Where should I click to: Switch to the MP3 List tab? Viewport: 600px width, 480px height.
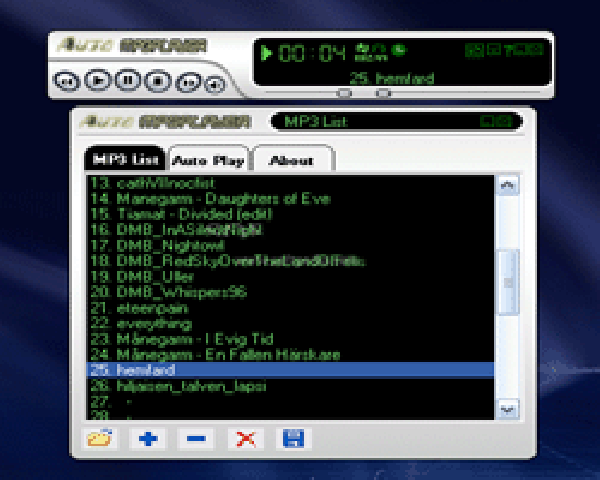[125, 158]
